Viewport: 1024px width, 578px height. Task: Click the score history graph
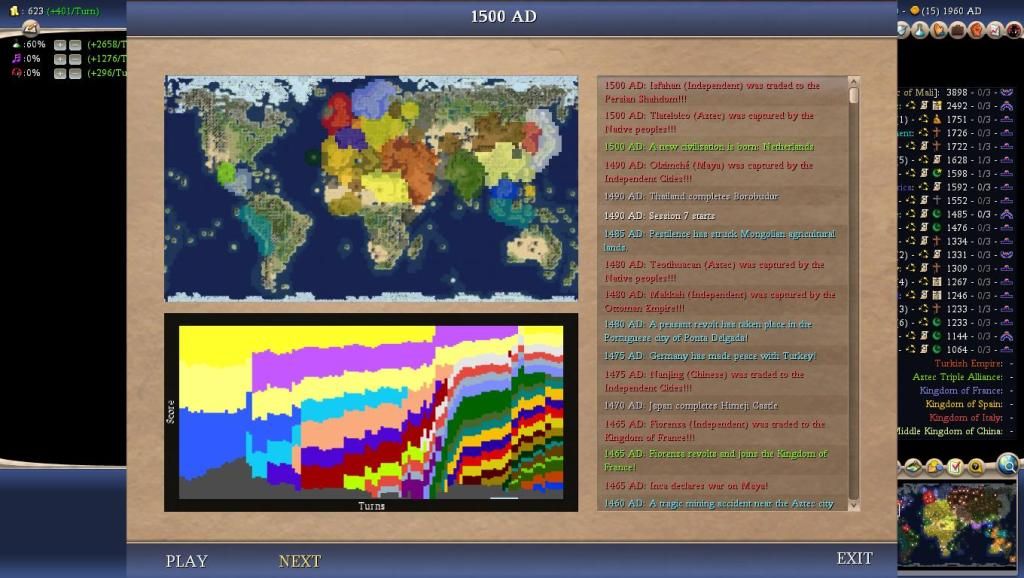point(371,412)
